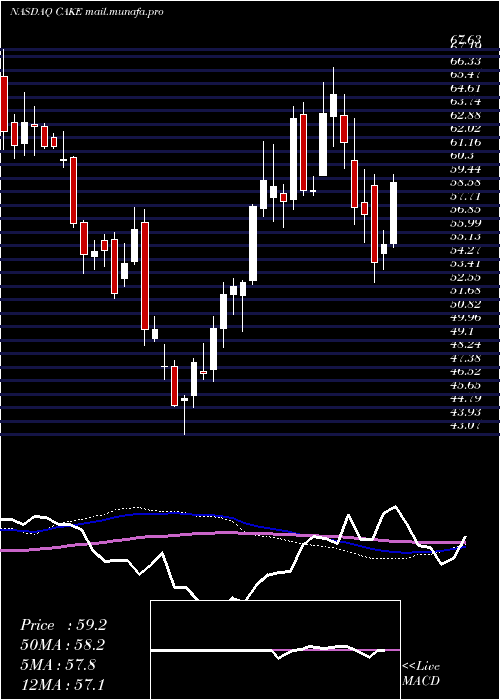
Task: Select the 55.13 price value
Action: [466, 237]
